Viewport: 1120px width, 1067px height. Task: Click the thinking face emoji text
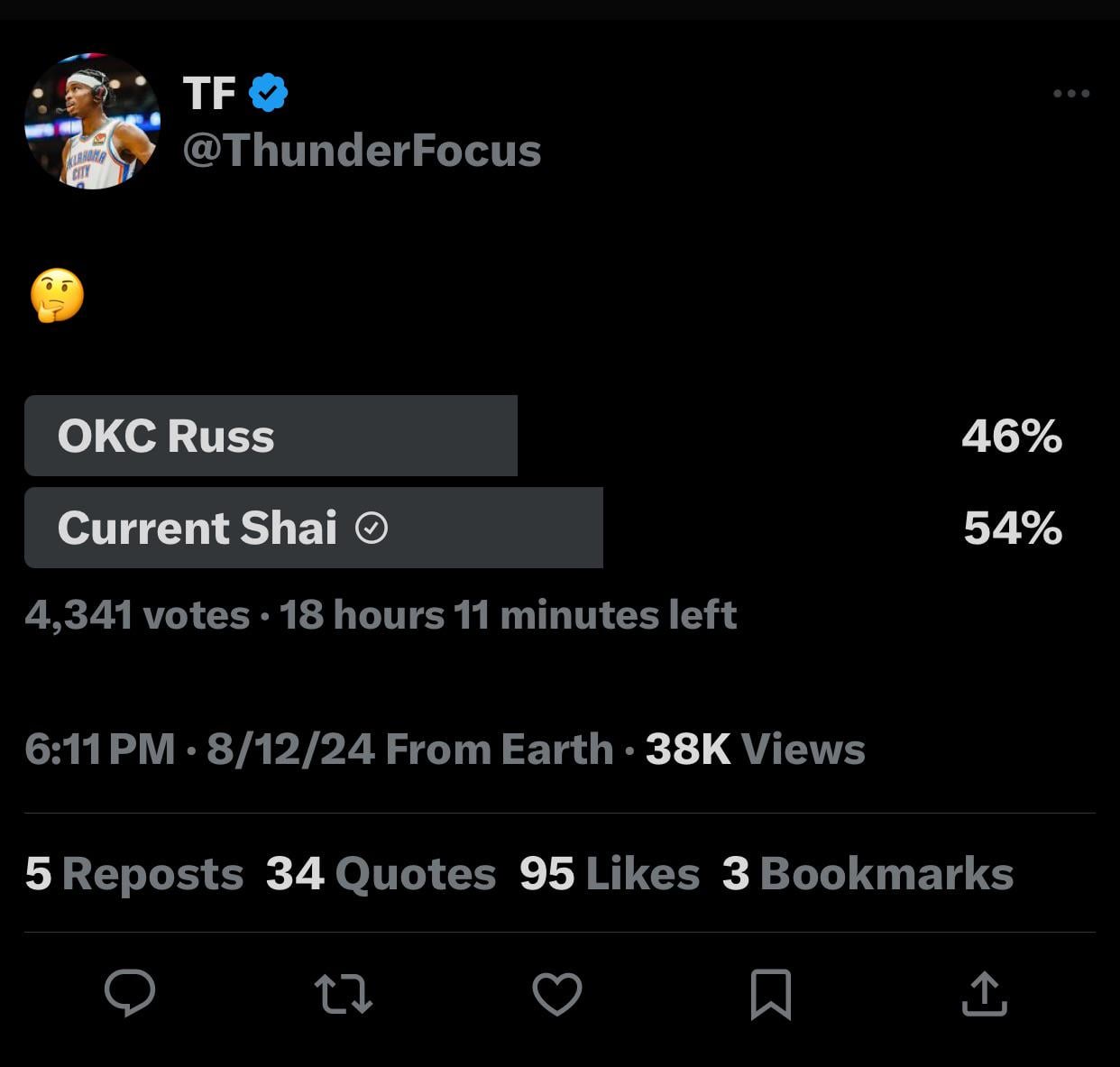(x=57, y=296)
